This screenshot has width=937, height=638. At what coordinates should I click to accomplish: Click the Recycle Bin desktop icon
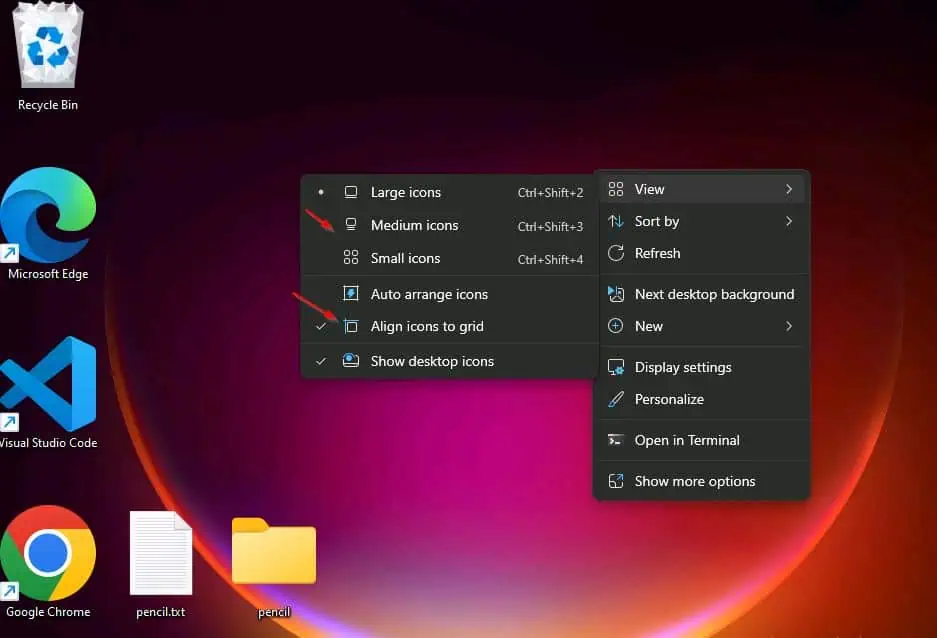click(48, 47)
